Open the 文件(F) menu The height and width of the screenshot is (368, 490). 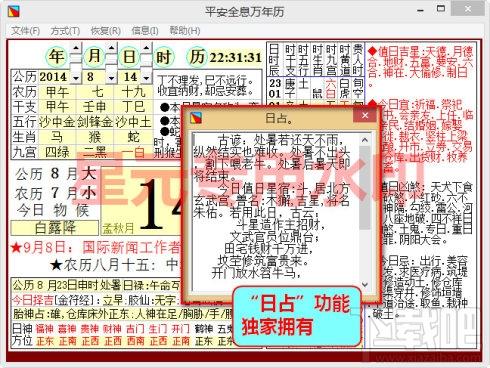pyautogui.click(x=26, y=31)
